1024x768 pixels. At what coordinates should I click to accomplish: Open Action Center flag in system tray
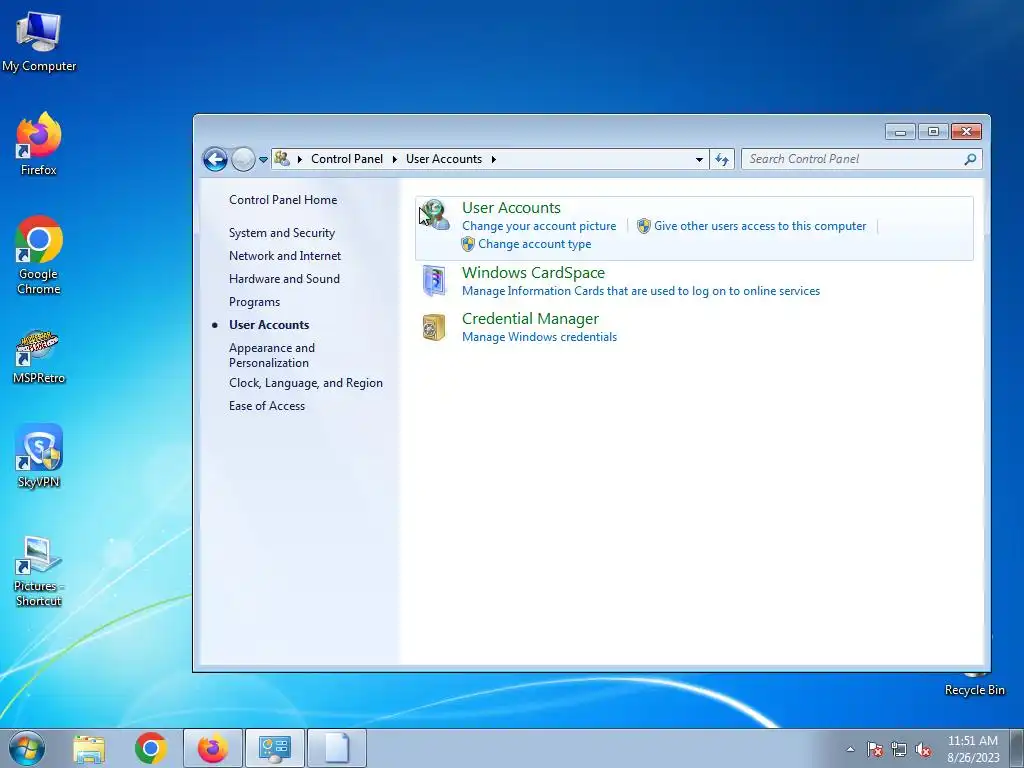(x=874, y=749)
